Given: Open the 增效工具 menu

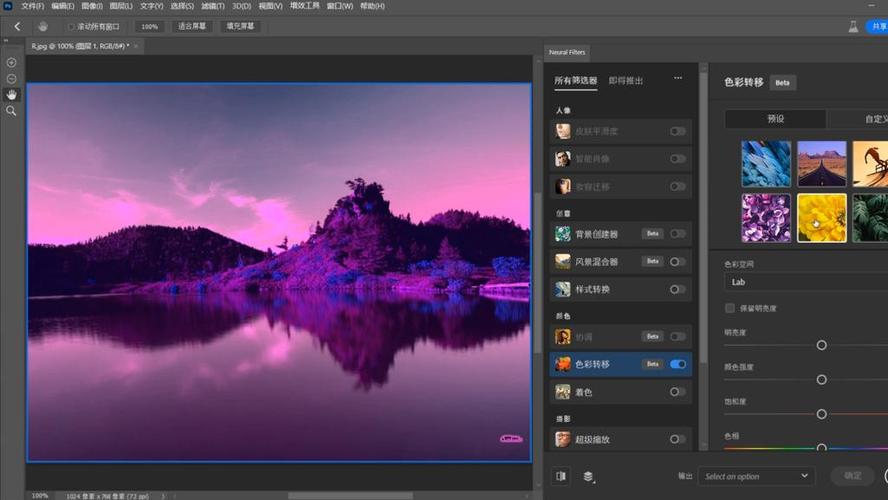Looking at the screenshot, I should pyautogui.click(x=305, y=6).
